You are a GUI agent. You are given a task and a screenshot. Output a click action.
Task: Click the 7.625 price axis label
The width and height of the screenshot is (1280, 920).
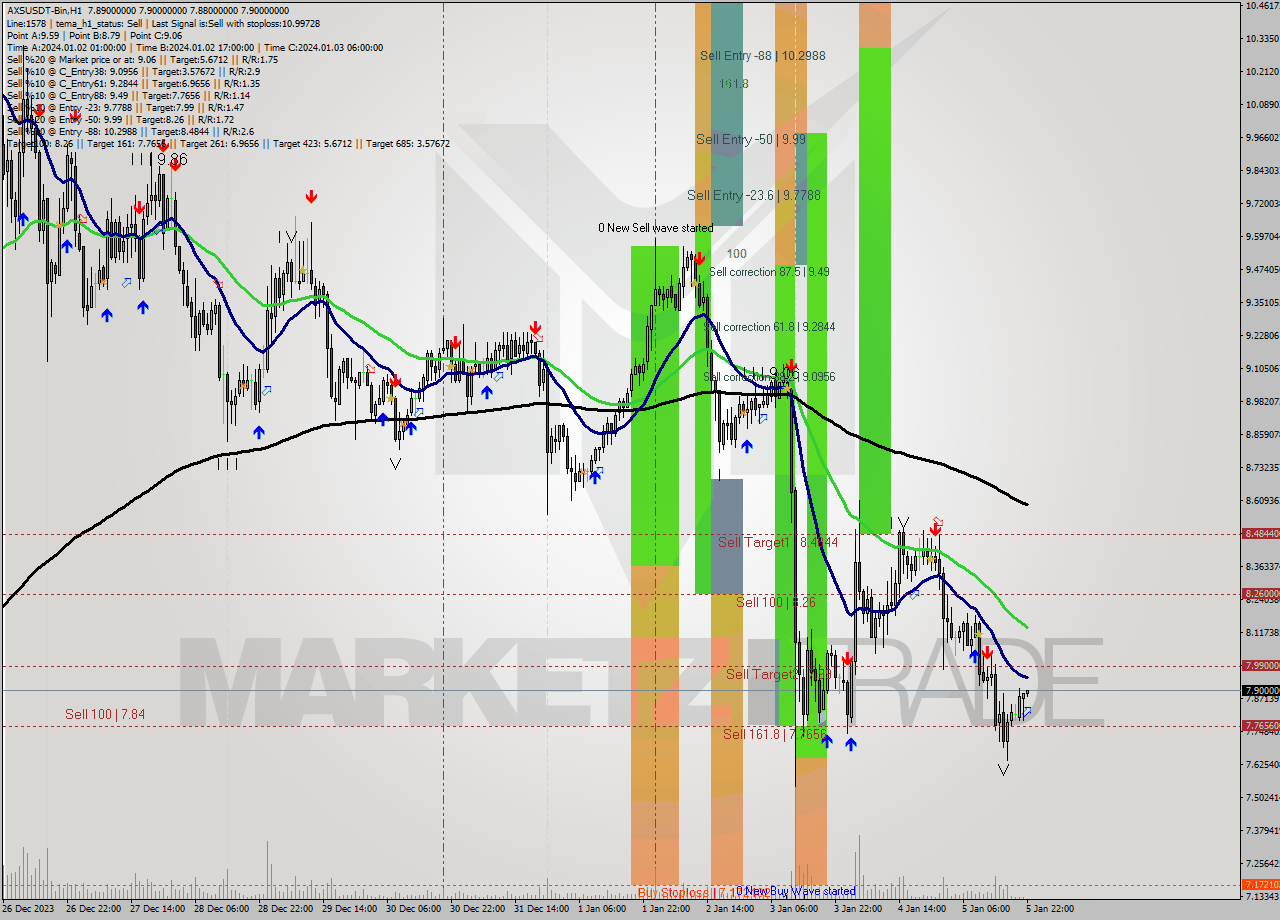(1261, 764)
